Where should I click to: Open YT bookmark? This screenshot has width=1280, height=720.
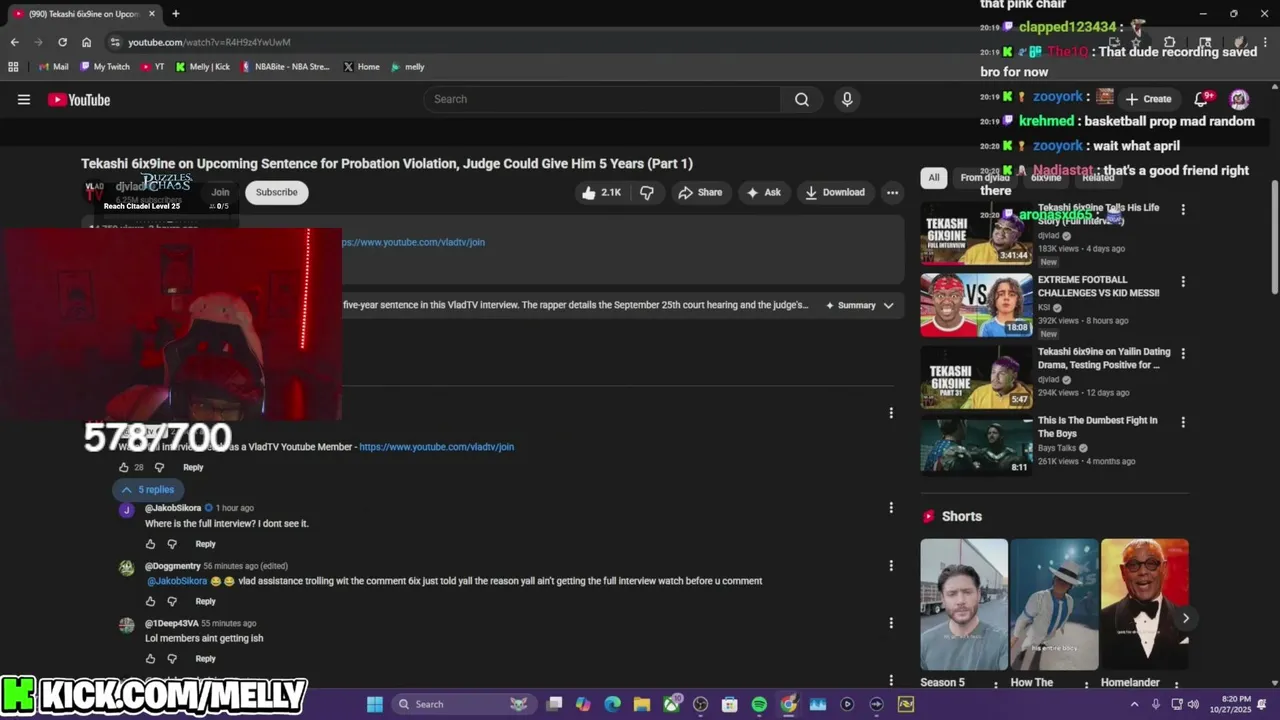coord(153,67)
